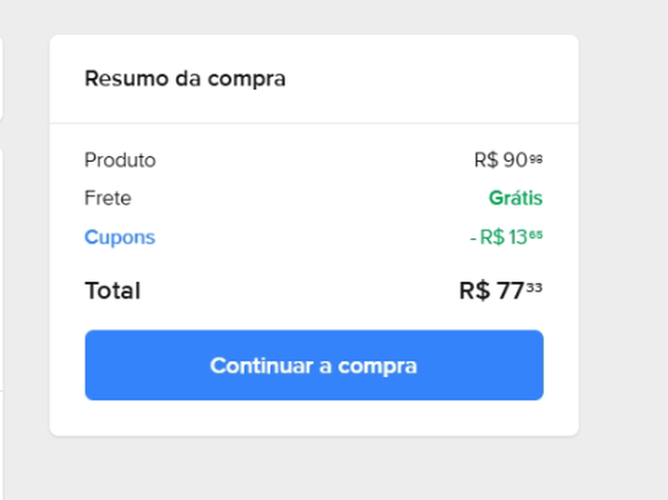668x500 pixels.
Task: Click the total amount R$ 77
Action: coord(492,291)
